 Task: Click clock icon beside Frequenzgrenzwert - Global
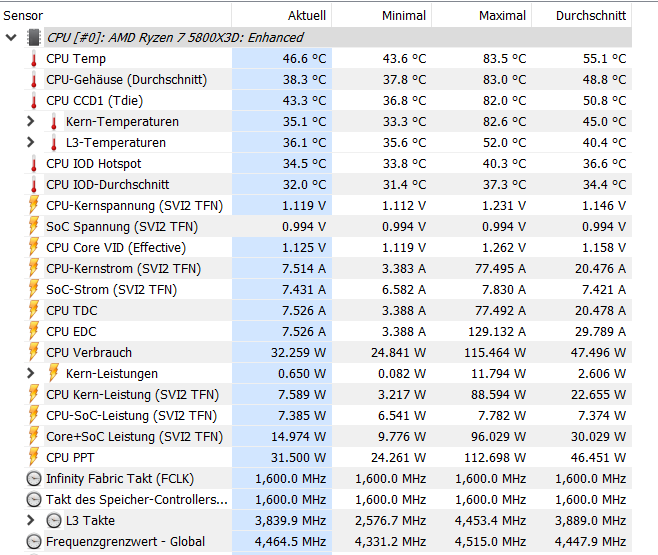coord(34,542)
